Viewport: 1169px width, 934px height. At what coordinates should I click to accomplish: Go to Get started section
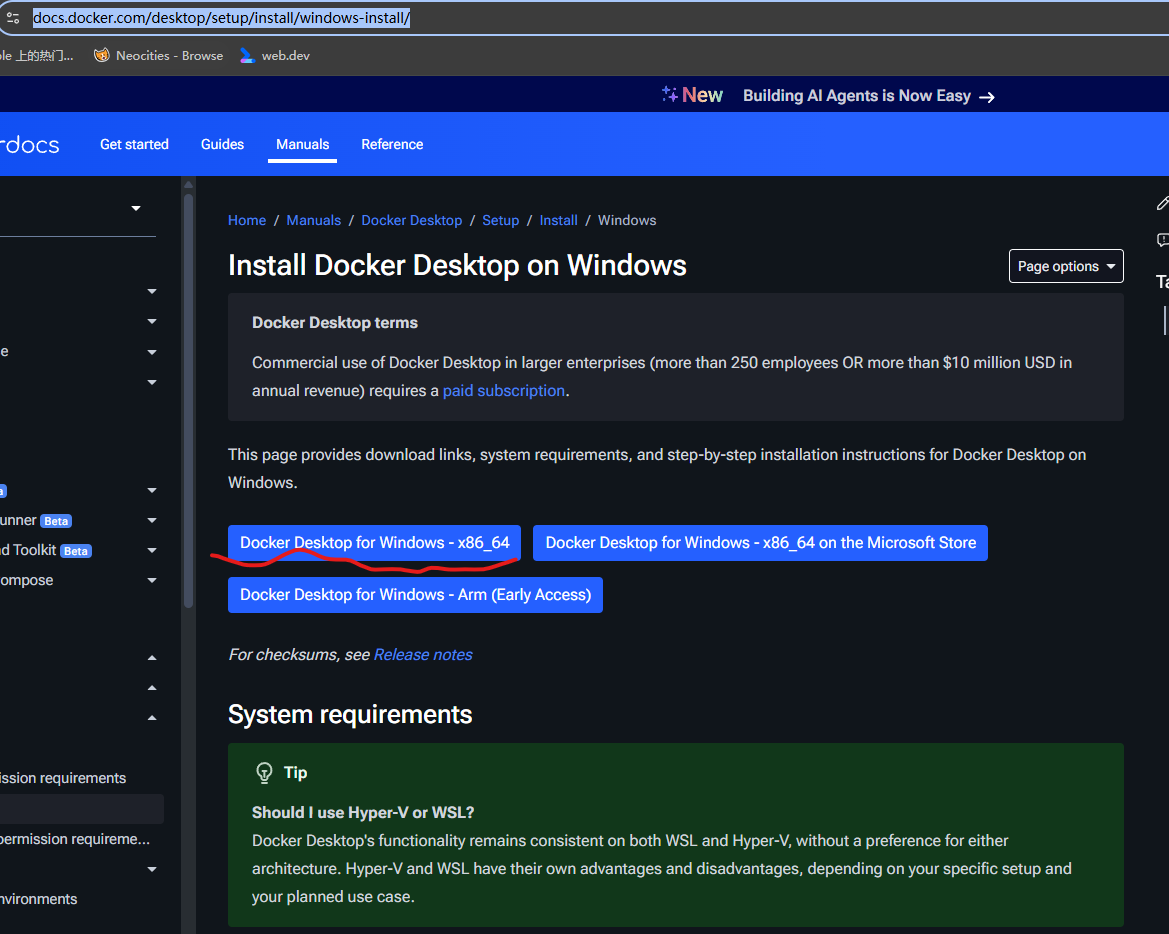134,145
